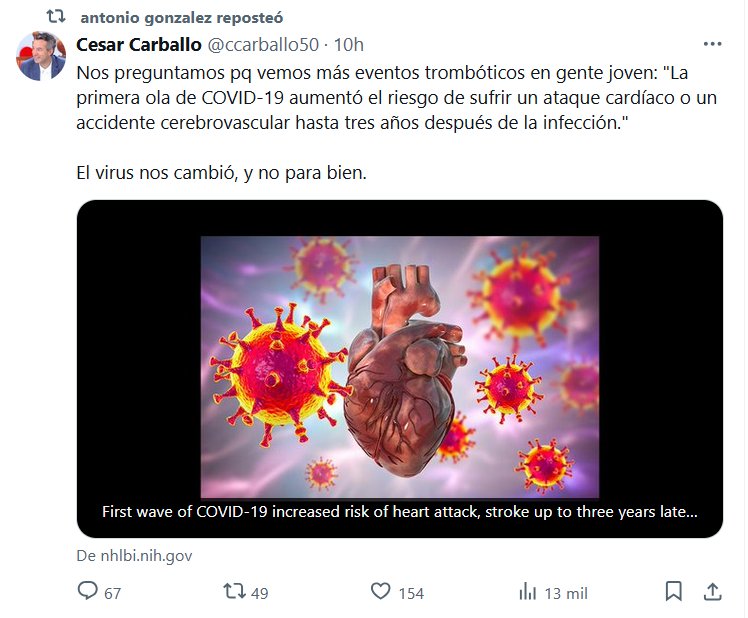Click the repost count 49
The height and width of the screenshot is (618, 748).
coord(260,593)
